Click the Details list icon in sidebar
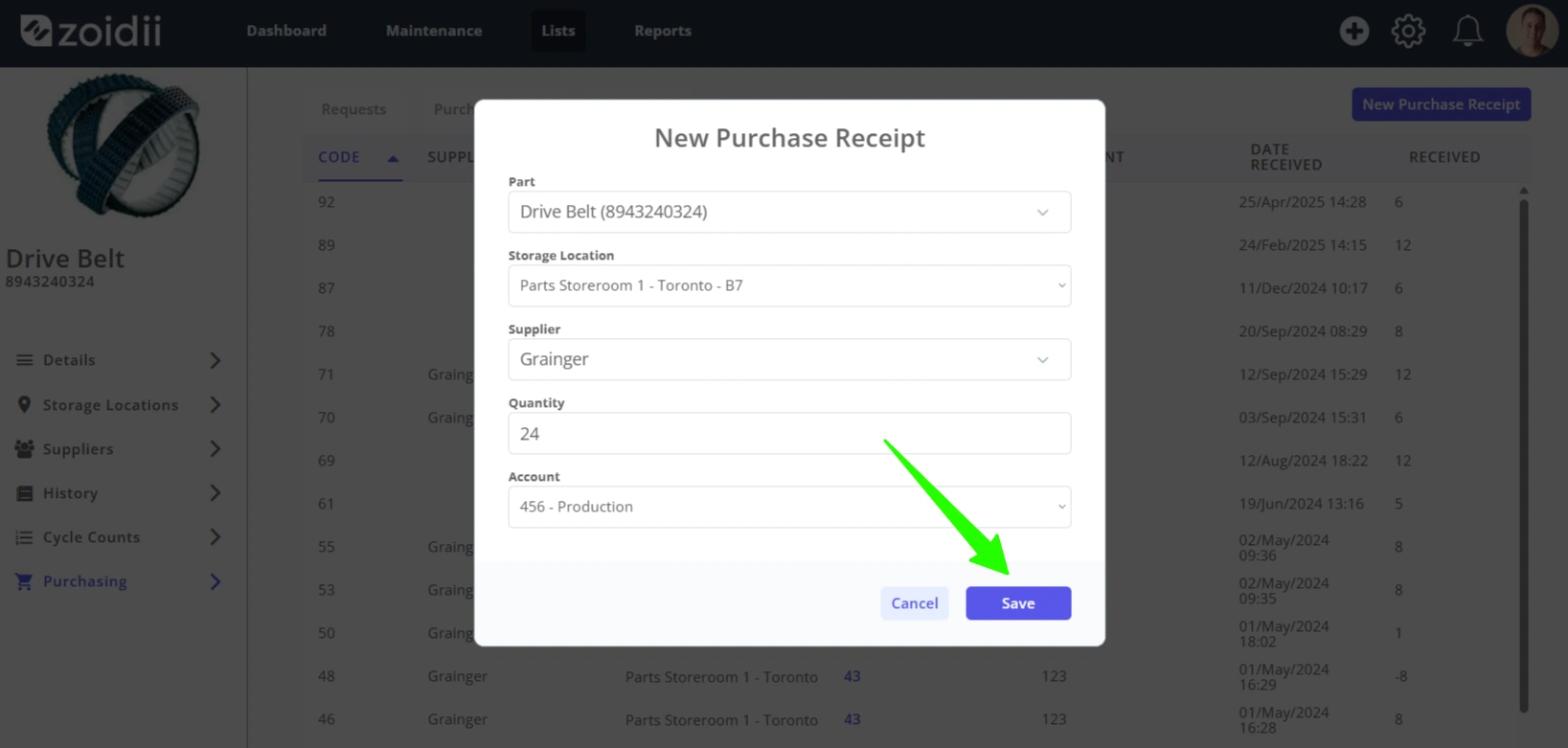The width and height of the screenshot is (1568, 748). pyautogui.click(x=25, y=360)
